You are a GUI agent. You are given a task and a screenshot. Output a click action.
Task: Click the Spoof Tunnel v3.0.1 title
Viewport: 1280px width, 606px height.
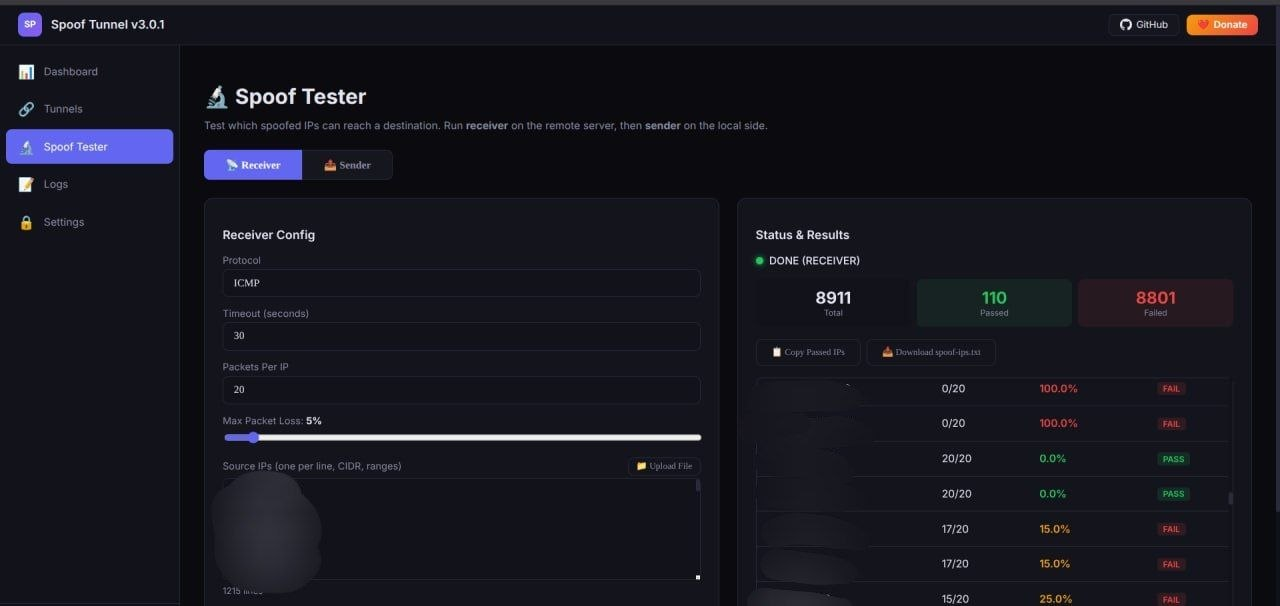click(108, 24)
